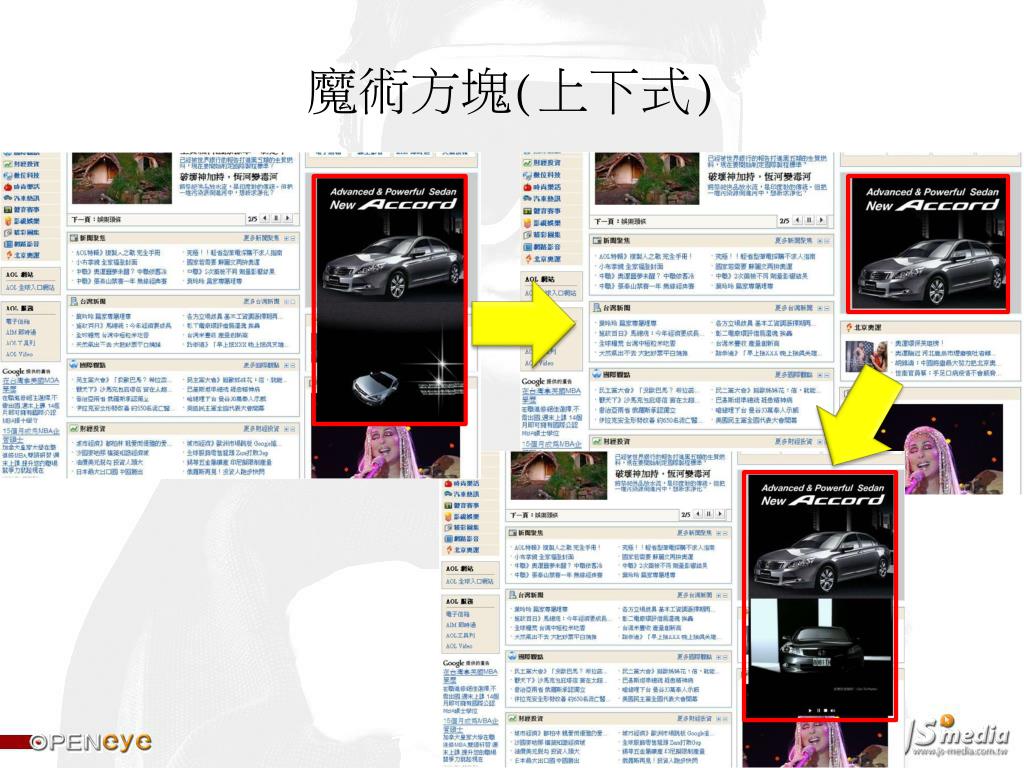Go to next slide in left screenshot slideshow
Viewport: 1024px width, 768px height.
pos(288,218)
